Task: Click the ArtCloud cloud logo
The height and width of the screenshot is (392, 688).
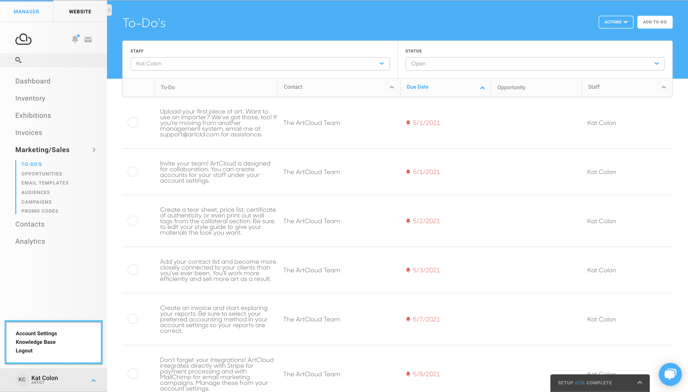Action: click(x=23, y=39)
